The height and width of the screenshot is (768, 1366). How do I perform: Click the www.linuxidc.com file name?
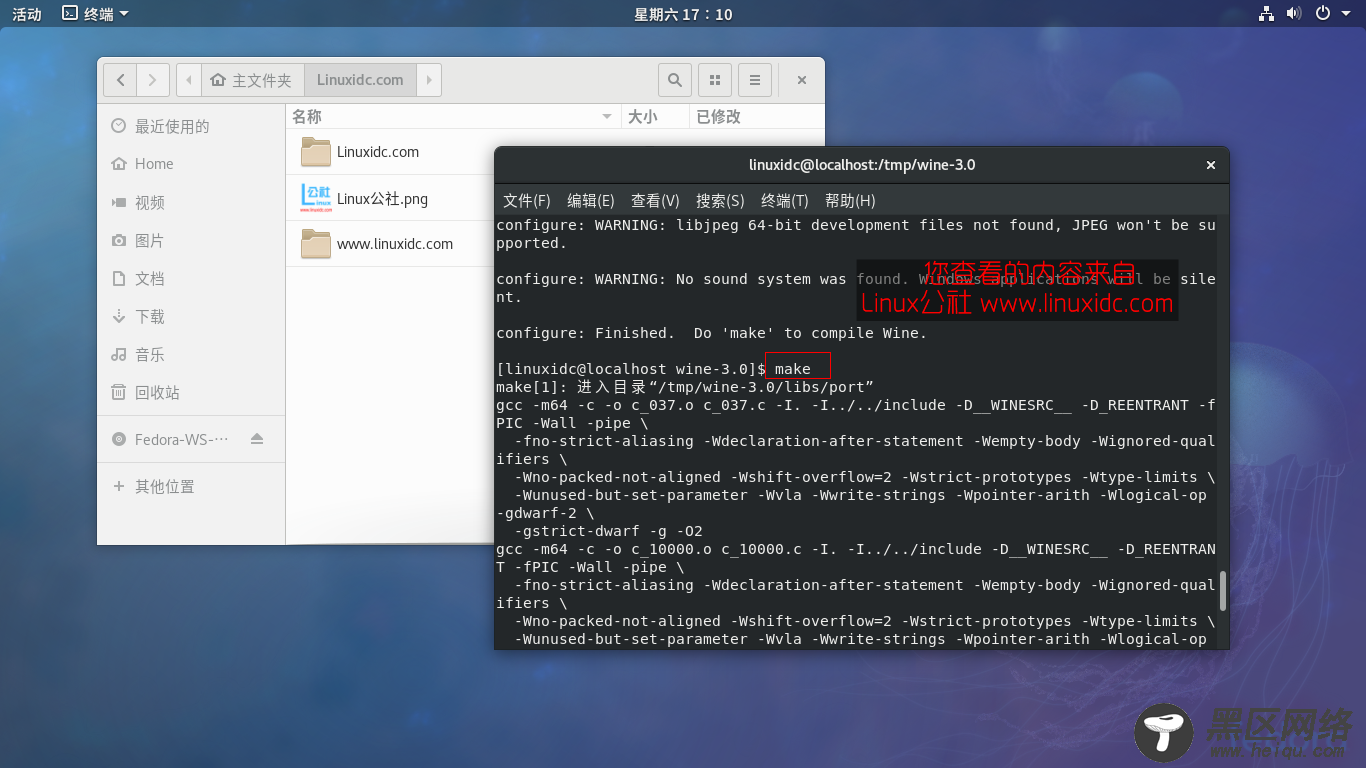[x=395, y=244]
